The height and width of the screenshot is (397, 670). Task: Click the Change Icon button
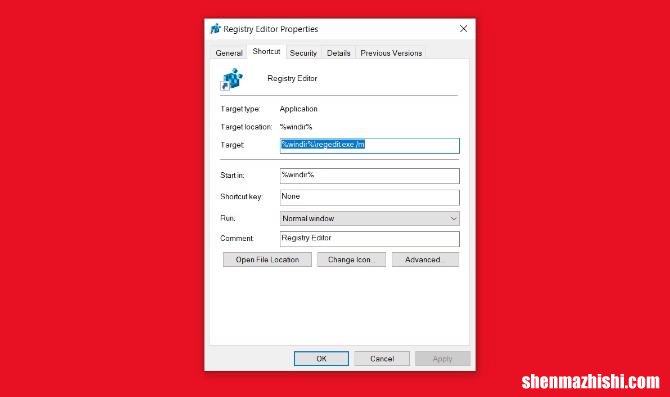coord(351,259)
